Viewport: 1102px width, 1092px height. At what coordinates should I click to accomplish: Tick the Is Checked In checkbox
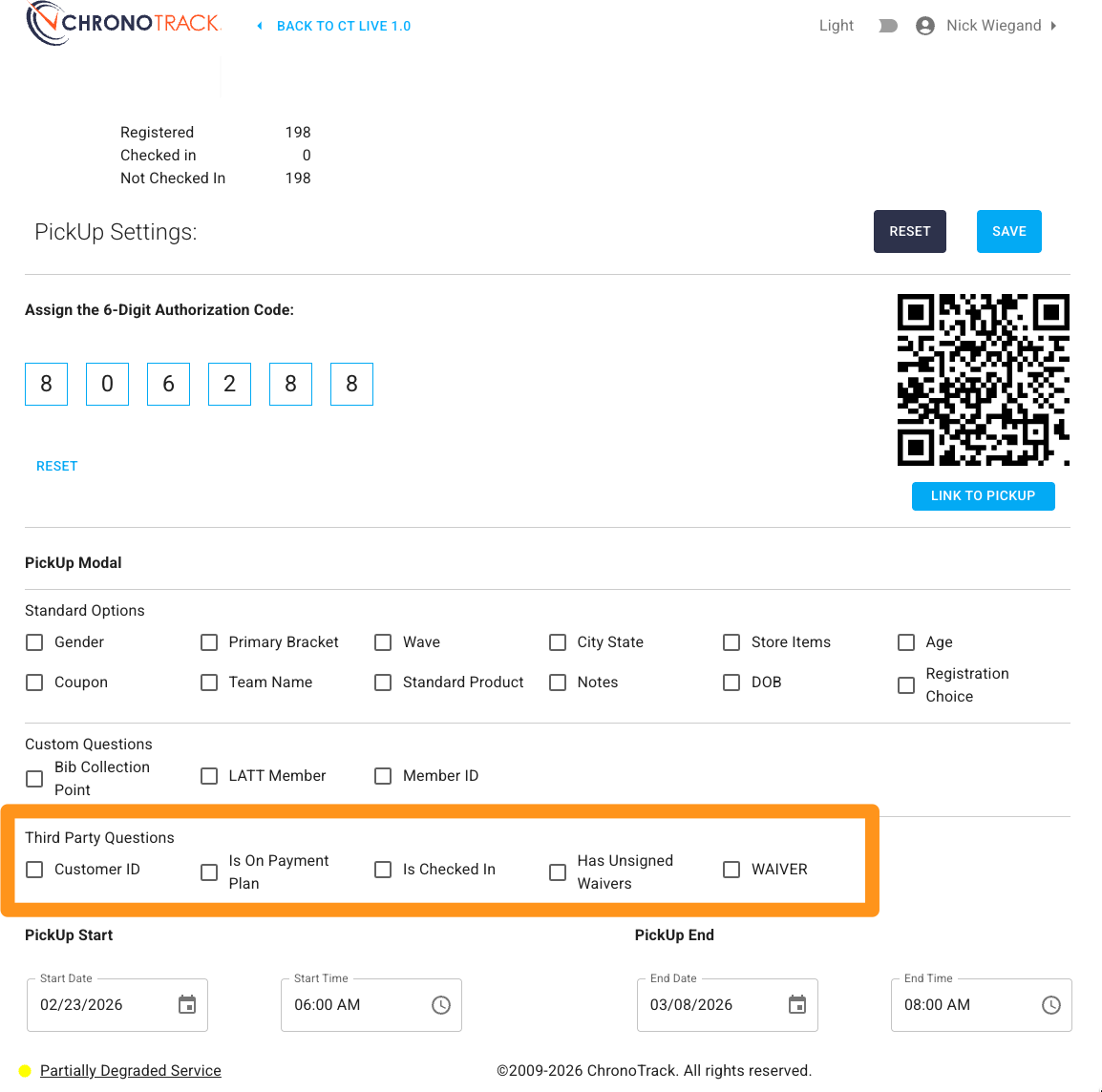pyautogui.click(x=383, y=870)
